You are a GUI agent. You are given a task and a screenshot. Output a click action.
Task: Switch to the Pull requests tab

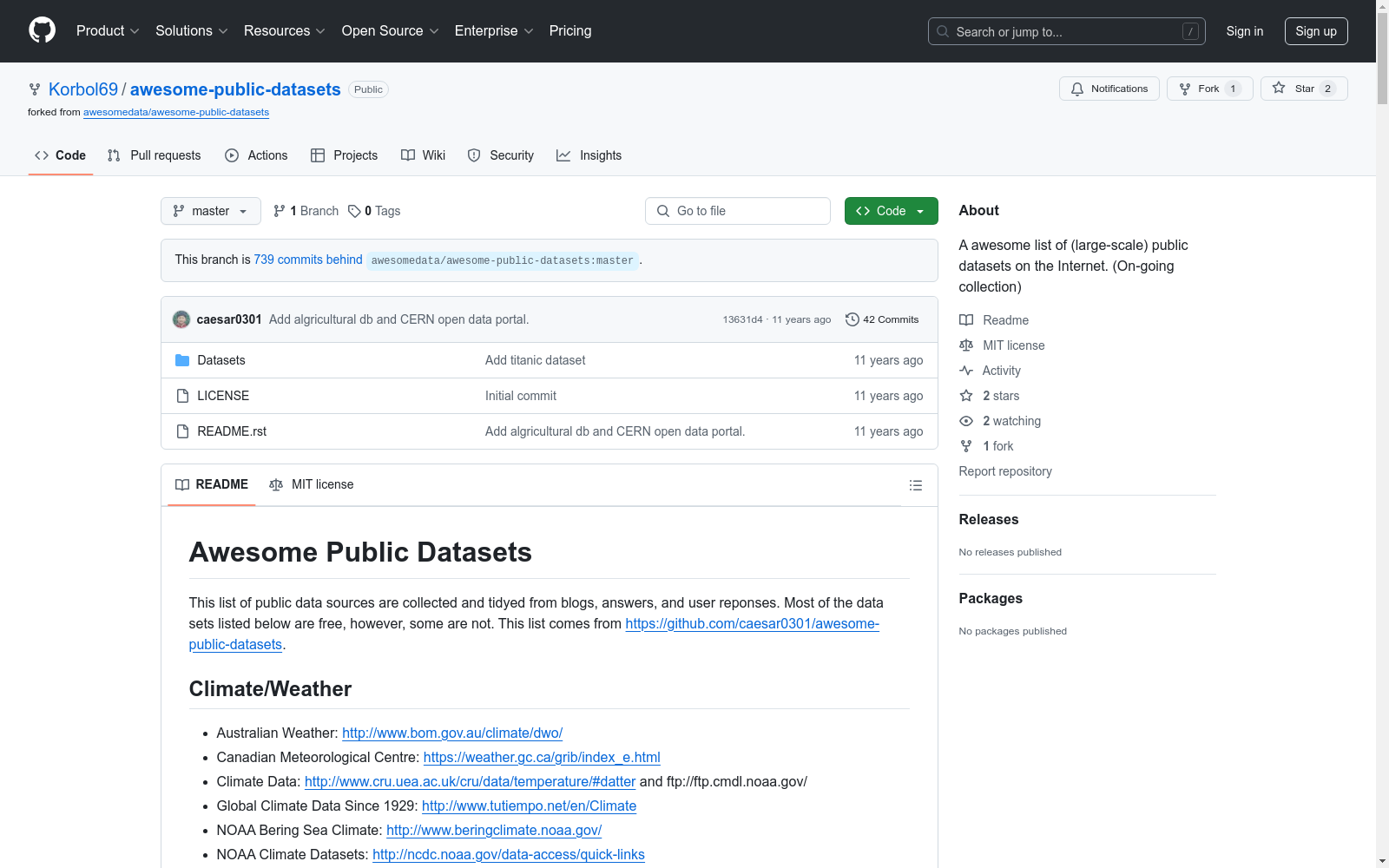(155, 155)
